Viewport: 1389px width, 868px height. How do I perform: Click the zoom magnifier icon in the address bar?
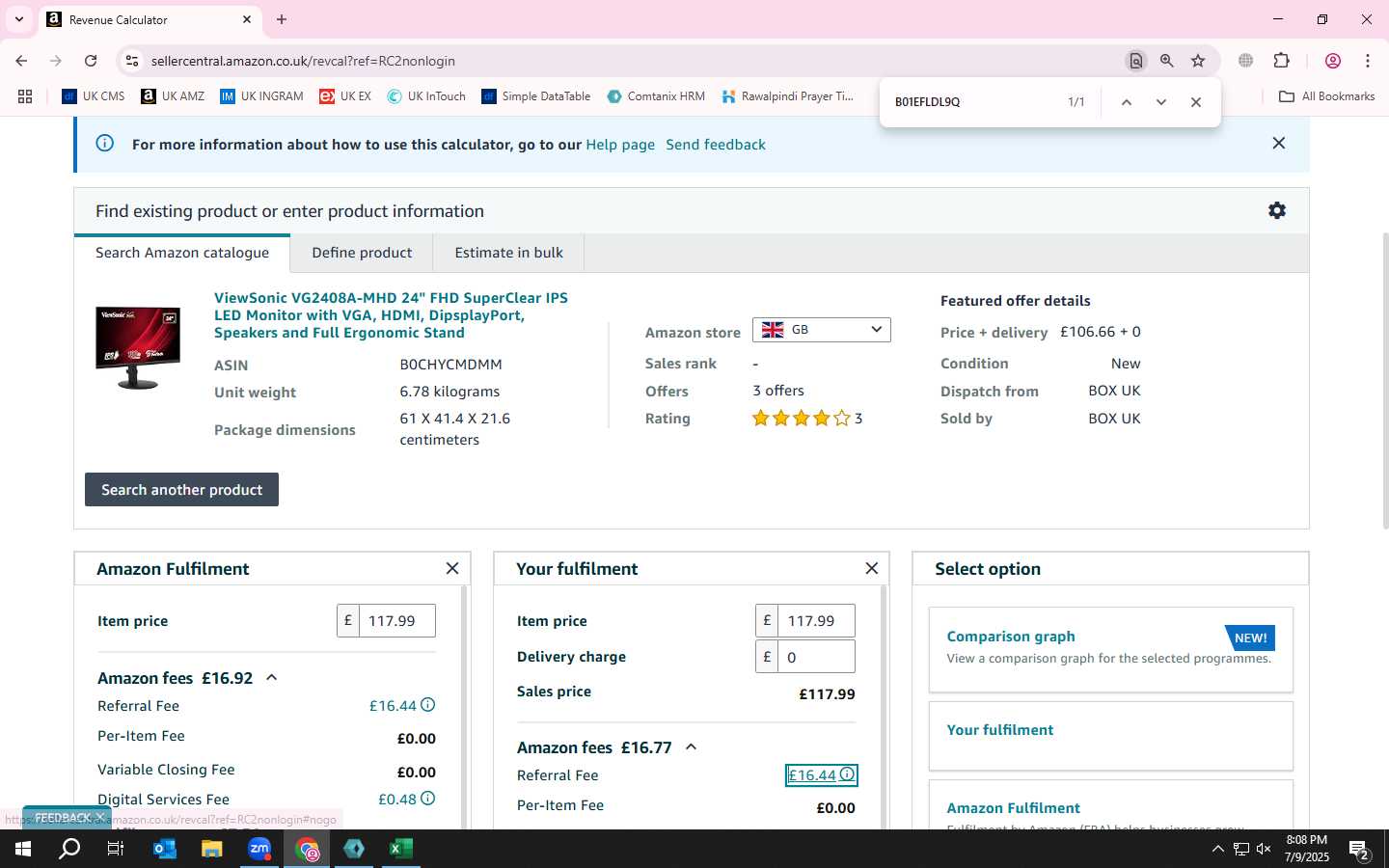pos(1167,61)
